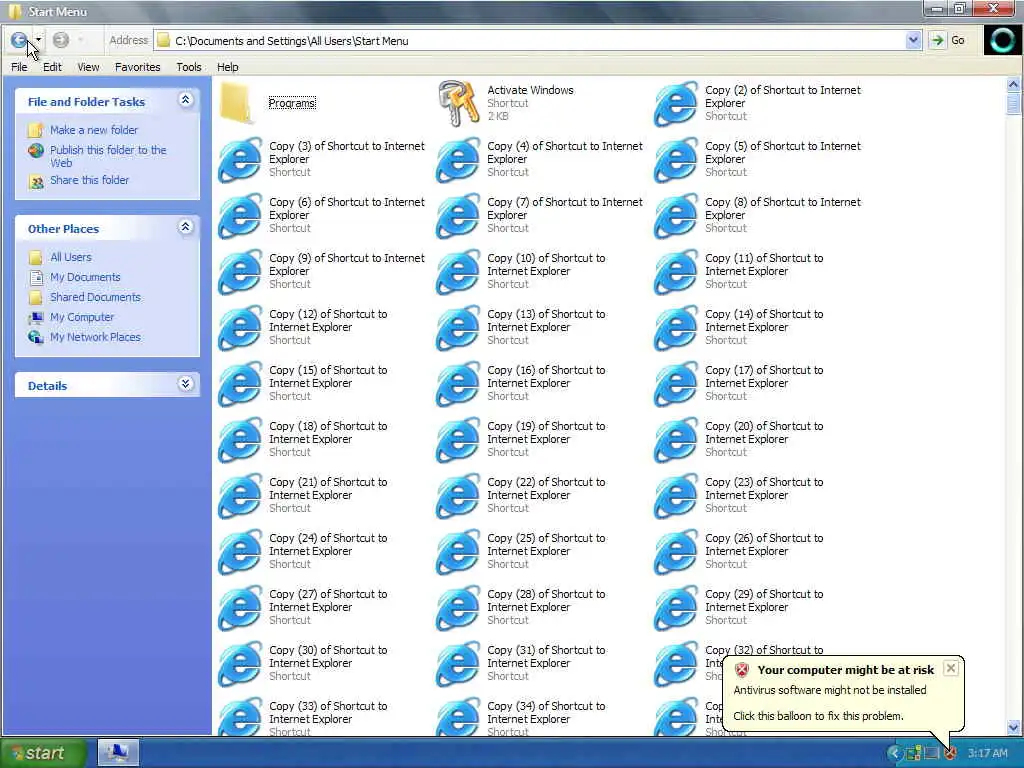Screen dimensions: 1024x768
Task: Click Make a new folder link
Action: coord(94,130)
